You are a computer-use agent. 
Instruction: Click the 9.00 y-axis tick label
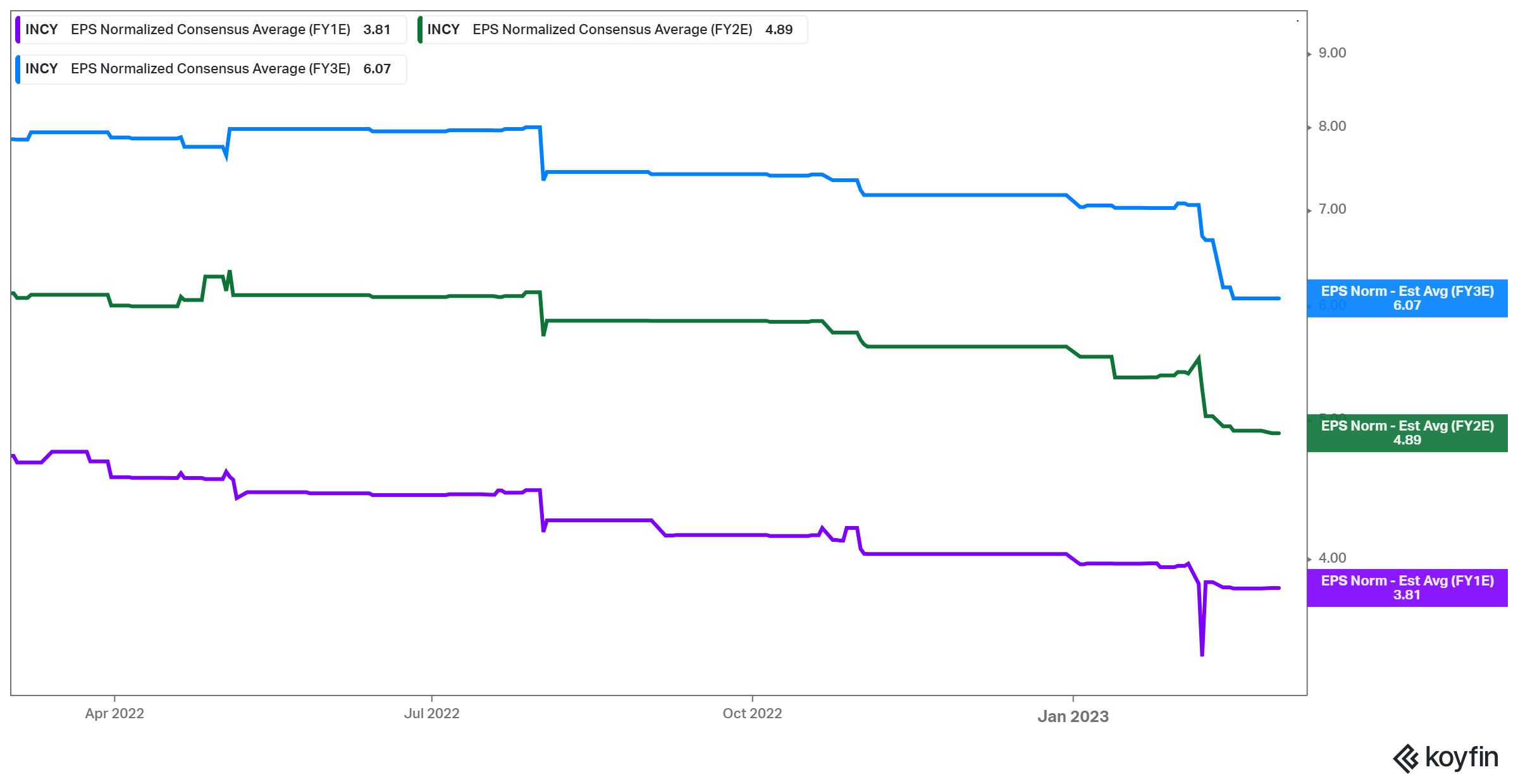[x=1331, y=53]
